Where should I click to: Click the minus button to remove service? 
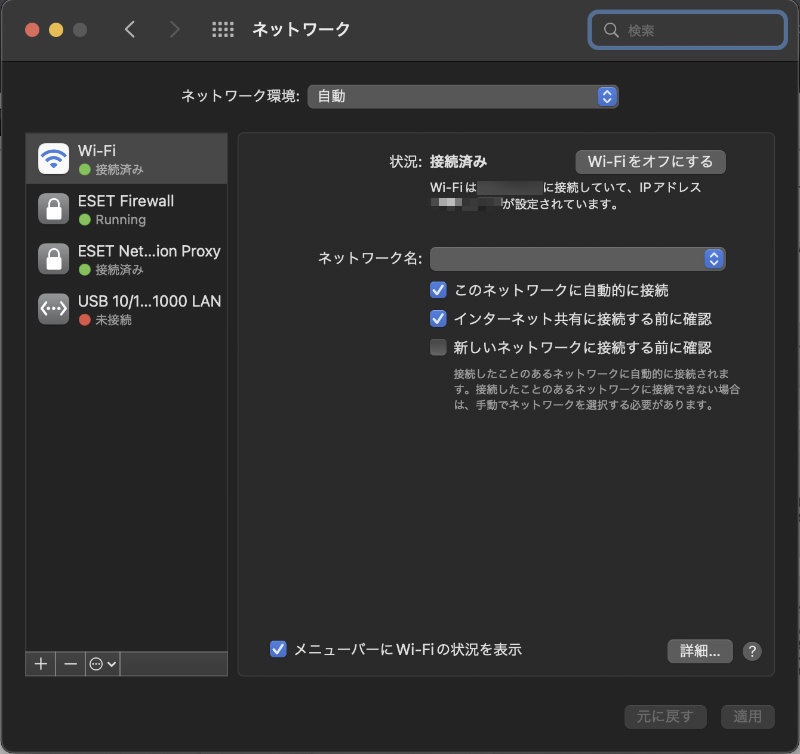point(70,664)
